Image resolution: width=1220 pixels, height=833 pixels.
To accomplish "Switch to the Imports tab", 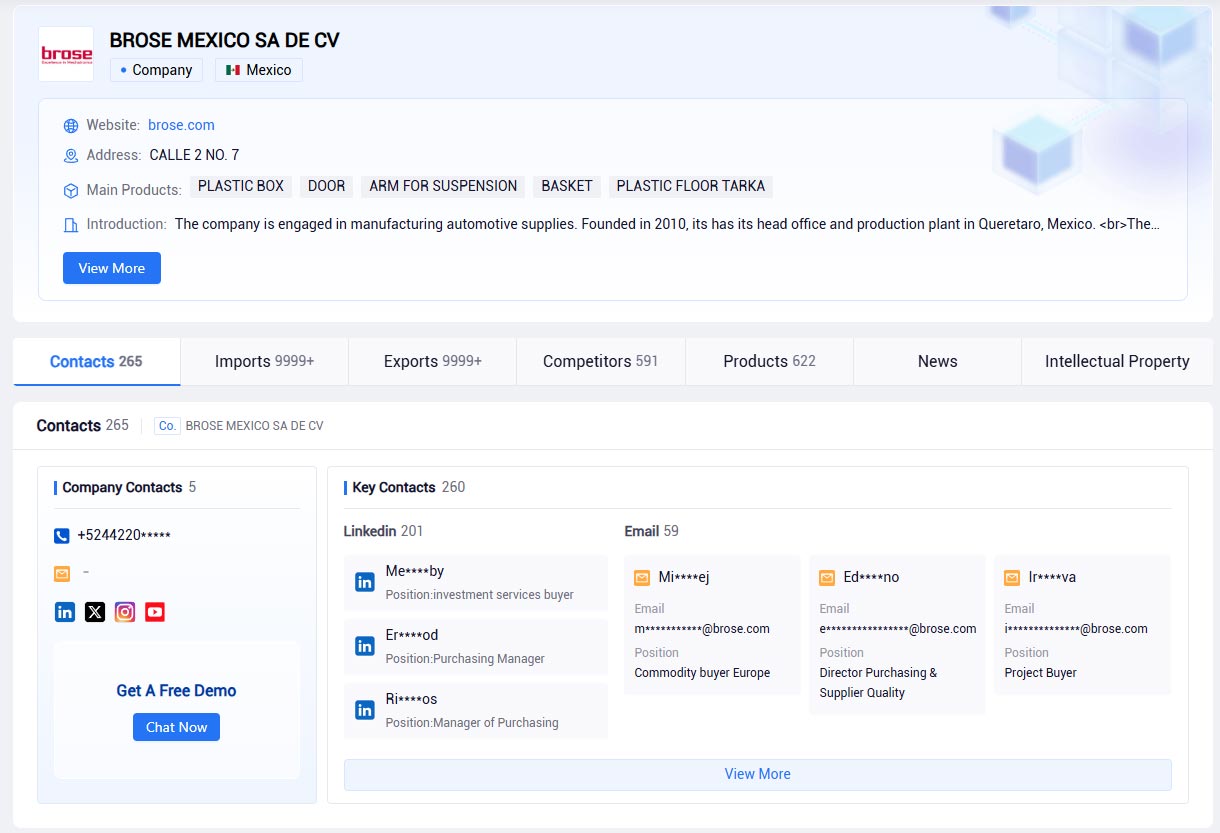I will 265,361.
